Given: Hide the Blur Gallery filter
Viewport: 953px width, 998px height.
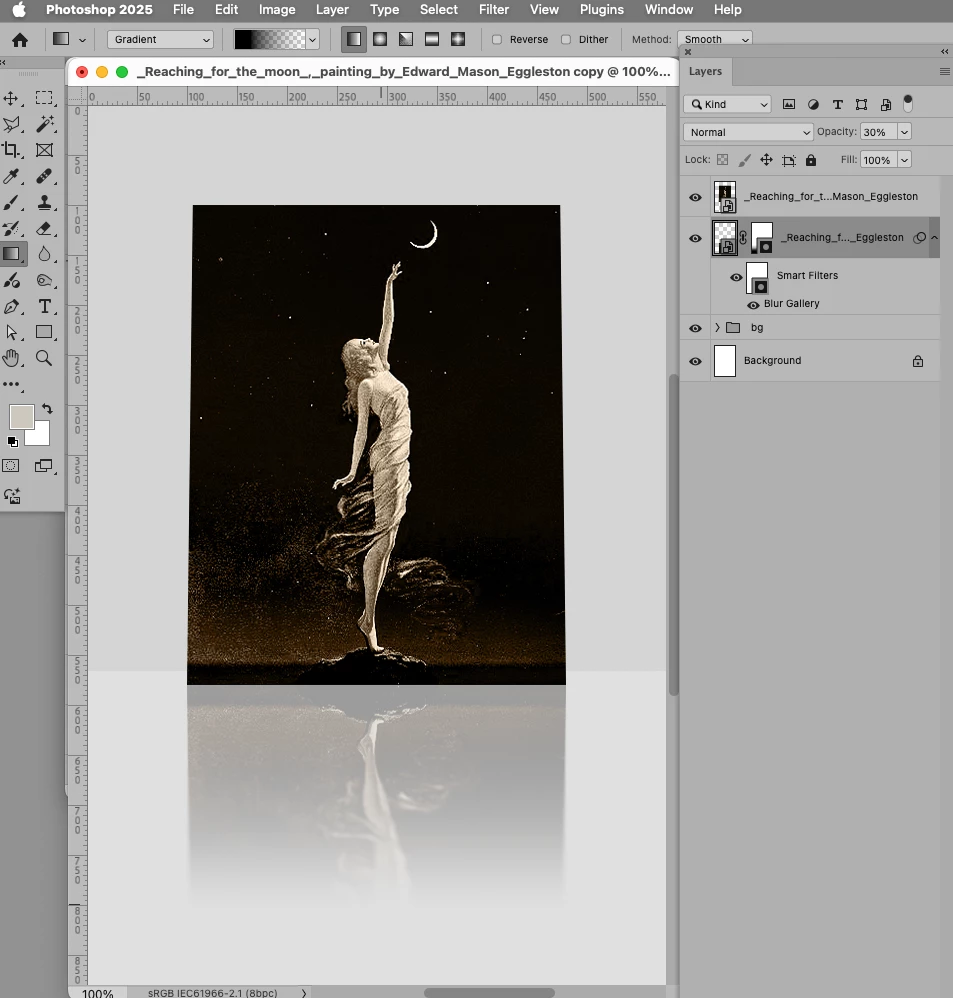Looking at the screenshot, I should tap(753, 305).
